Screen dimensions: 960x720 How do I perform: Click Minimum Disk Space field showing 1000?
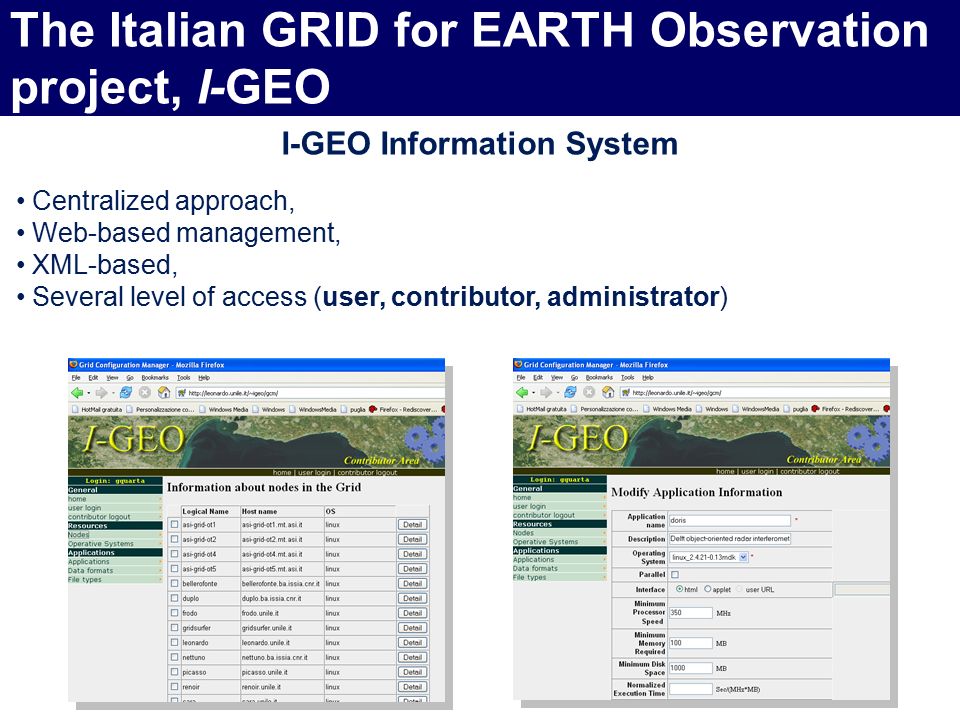click(x=691, y=668)
